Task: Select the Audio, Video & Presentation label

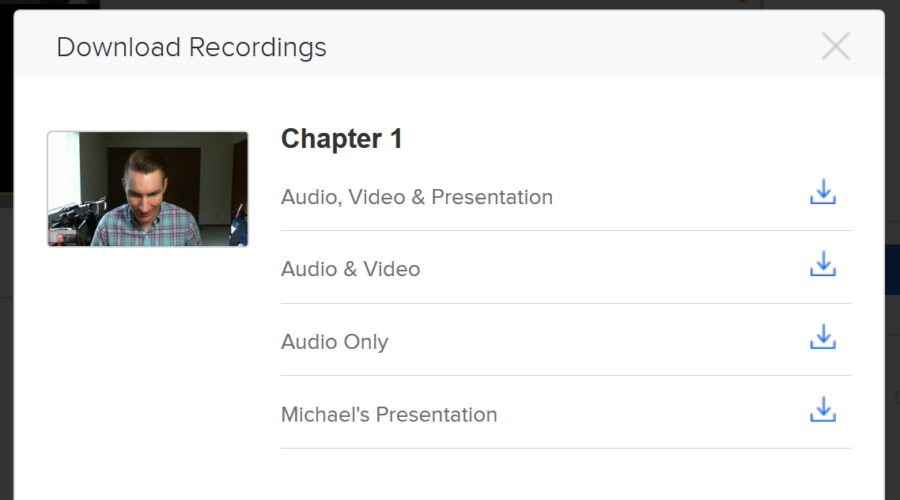Action: coord(417,197)
